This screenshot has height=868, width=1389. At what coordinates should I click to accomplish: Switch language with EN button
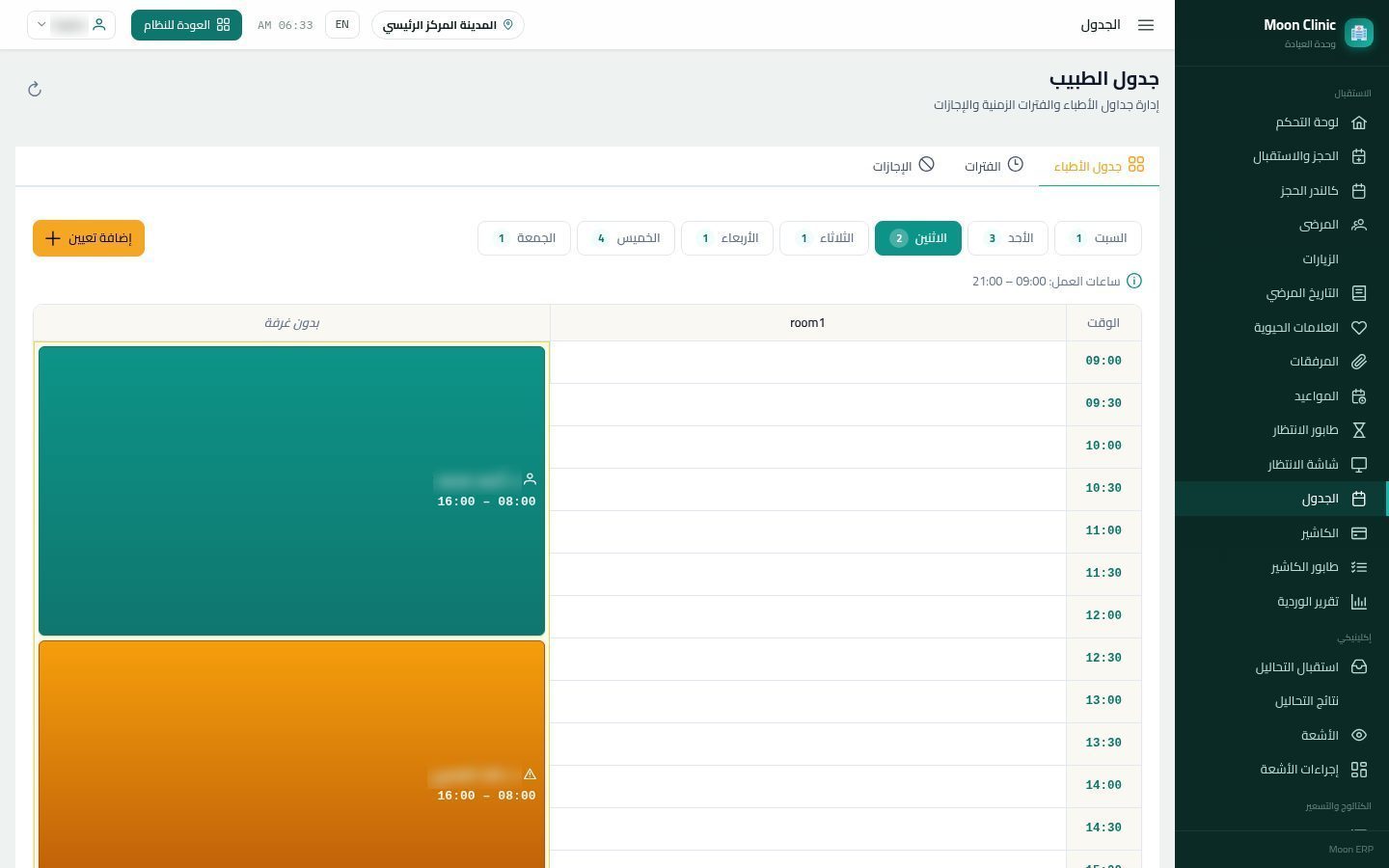click(342, 25)
